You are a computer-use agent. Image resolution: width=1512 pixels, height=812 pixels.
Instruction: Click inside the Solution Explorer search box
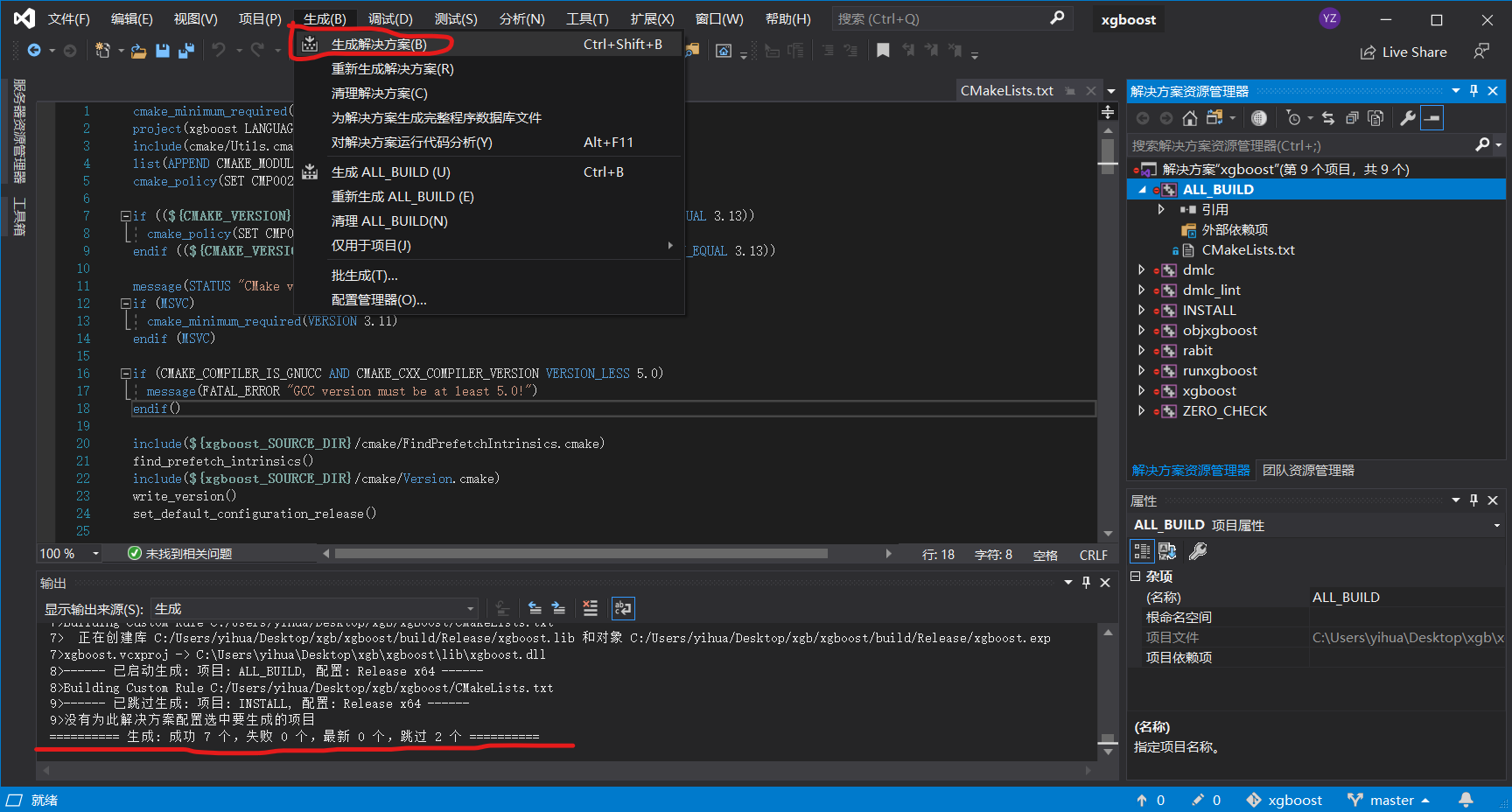point(1269,144)
